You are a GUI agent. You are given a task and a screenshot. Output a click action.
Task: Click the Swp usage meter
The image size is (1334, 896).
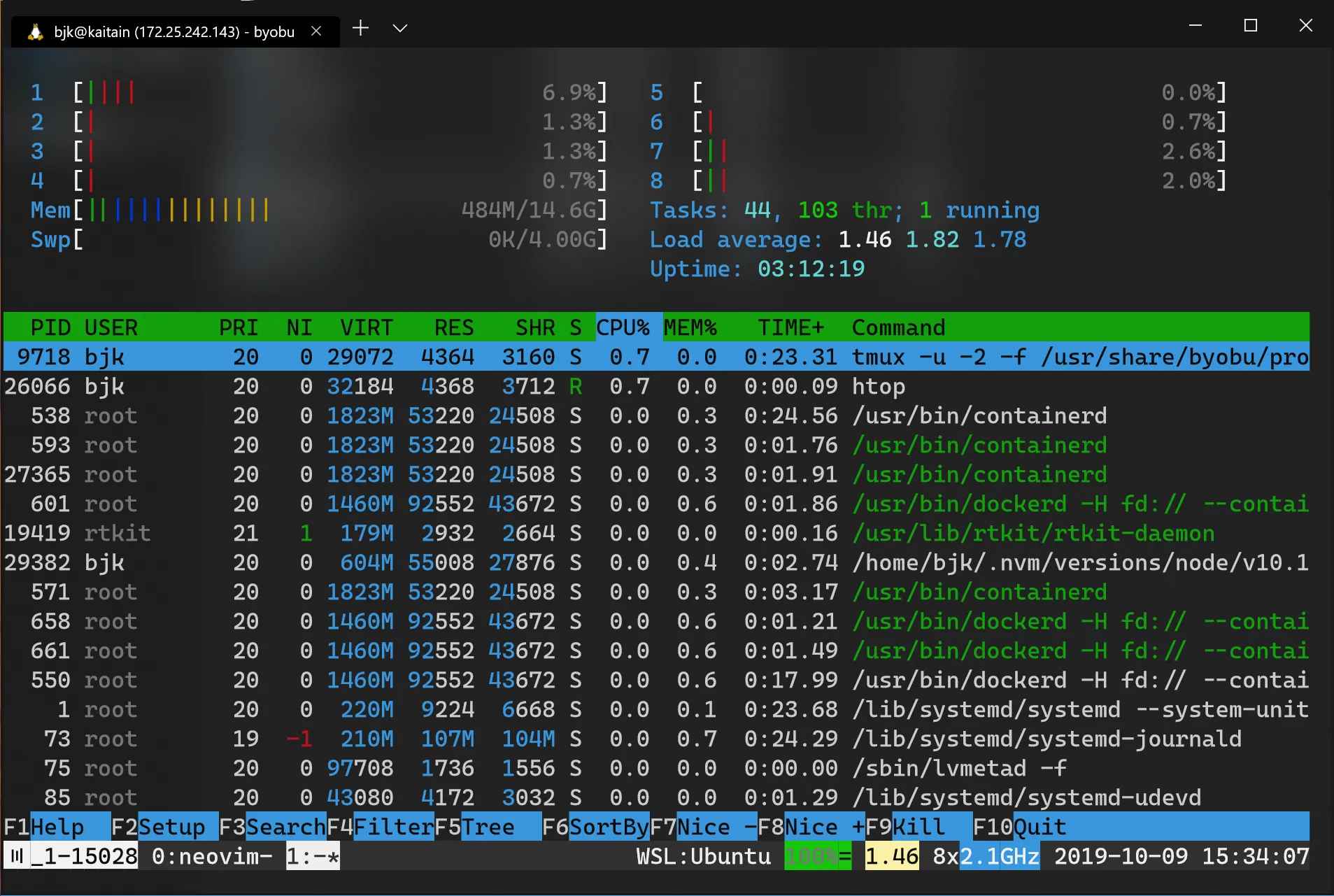(319, 239)
